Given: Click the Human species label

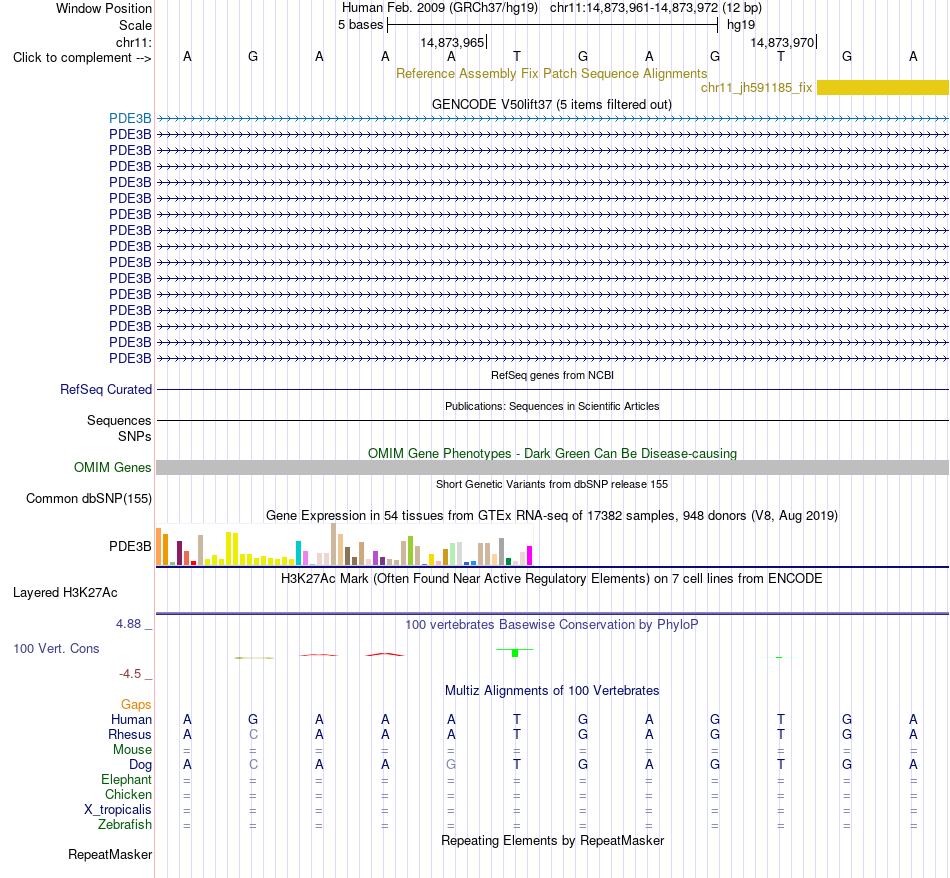Looking at the screenshot, I should (x=131, y=719).
